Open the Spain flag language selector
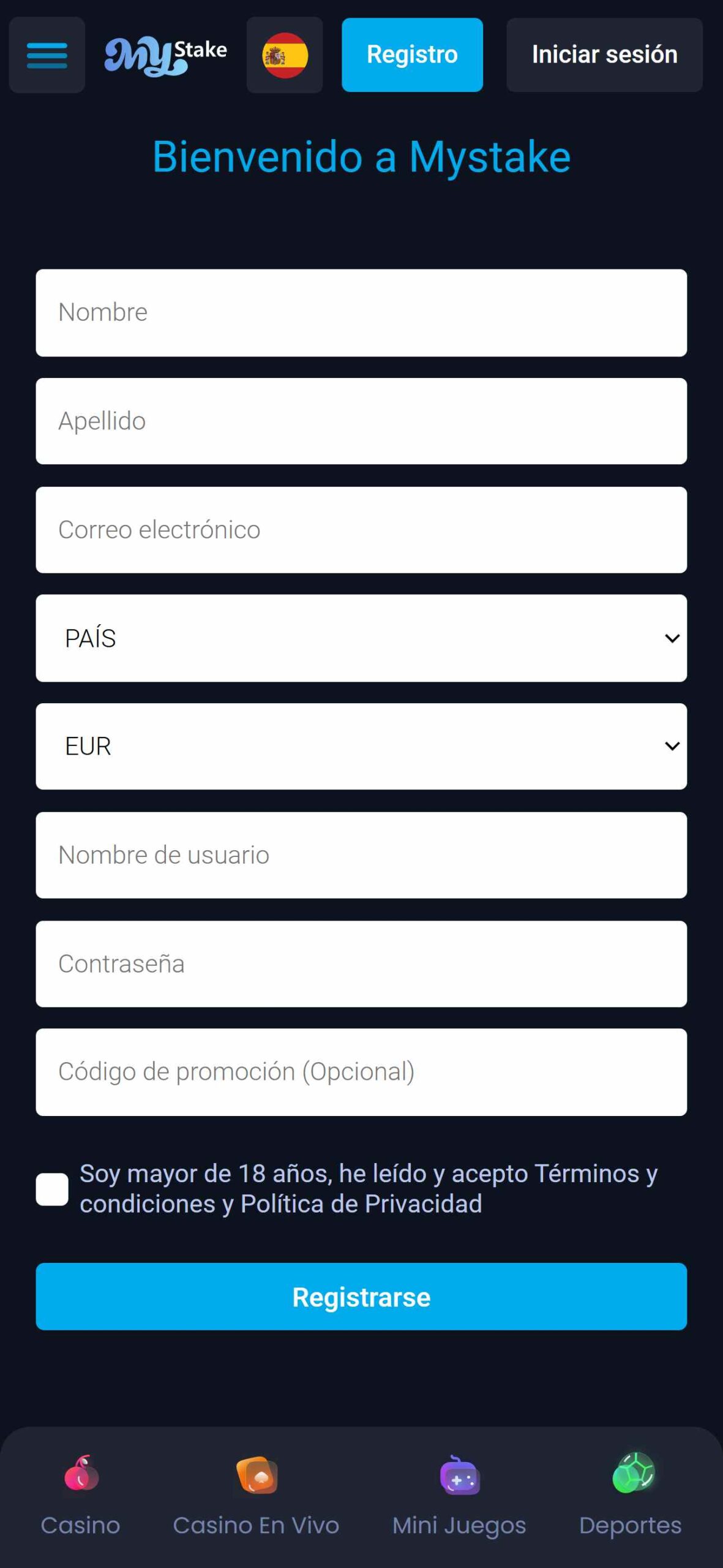Viewport: 723px width, 1568px height. point(285,55)
